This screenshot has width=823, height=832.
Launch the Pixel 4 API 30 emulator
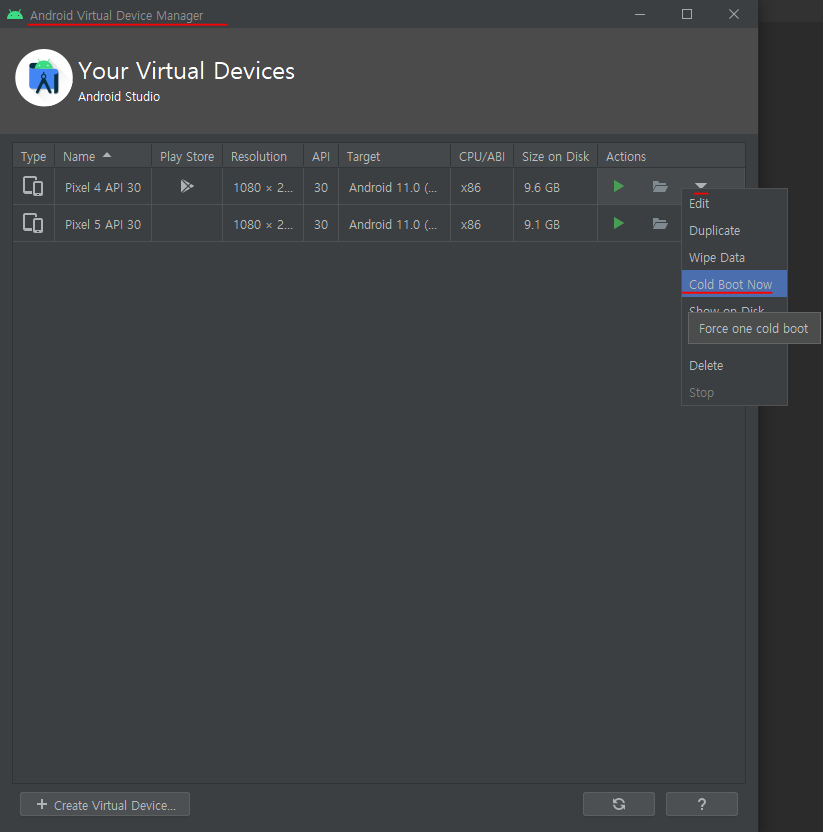coord(618,186)
